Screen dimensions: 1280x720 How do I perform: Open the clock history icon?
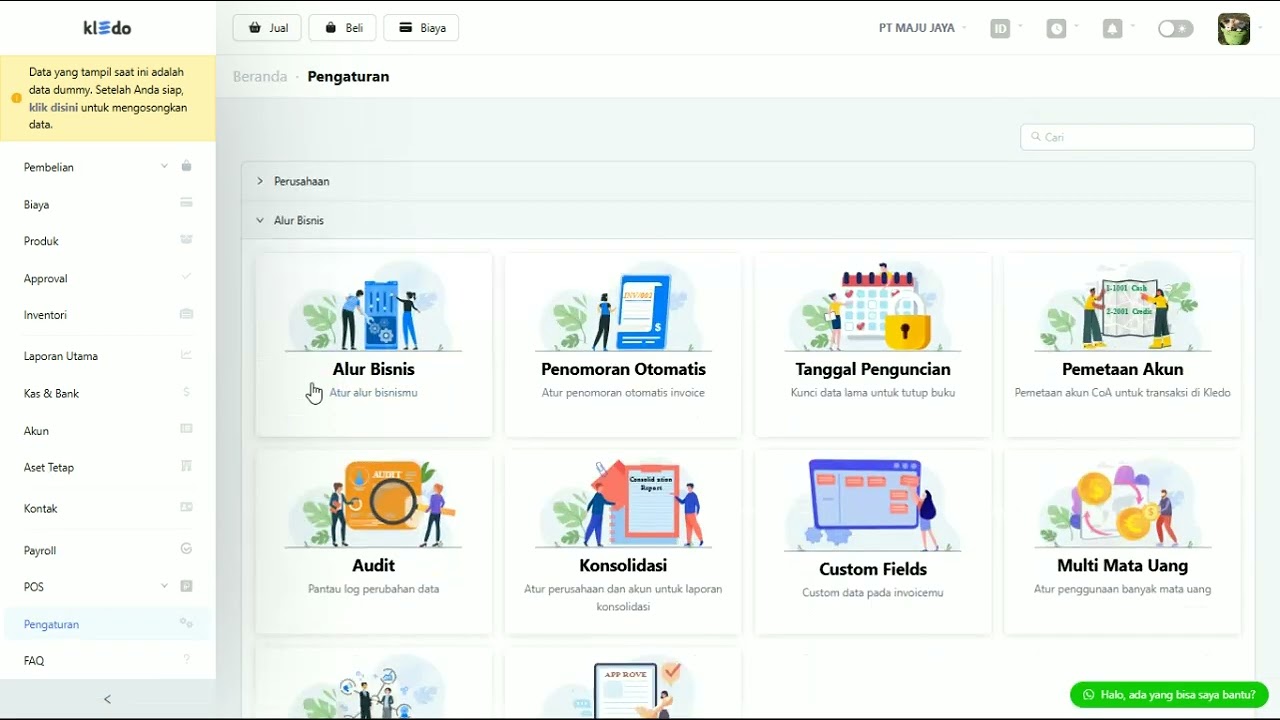(x=1057, y=29)
